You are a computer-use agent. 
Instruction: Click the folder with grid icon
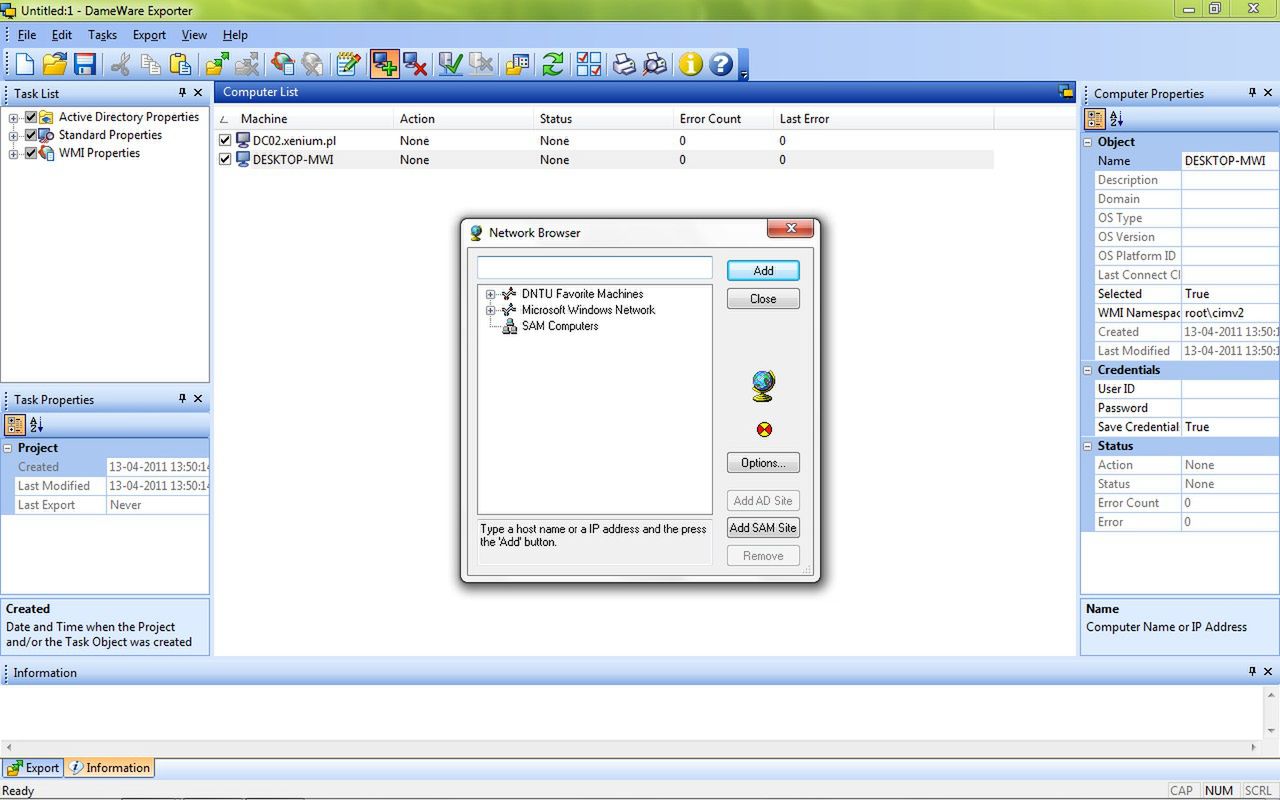[x=517, y=64]
